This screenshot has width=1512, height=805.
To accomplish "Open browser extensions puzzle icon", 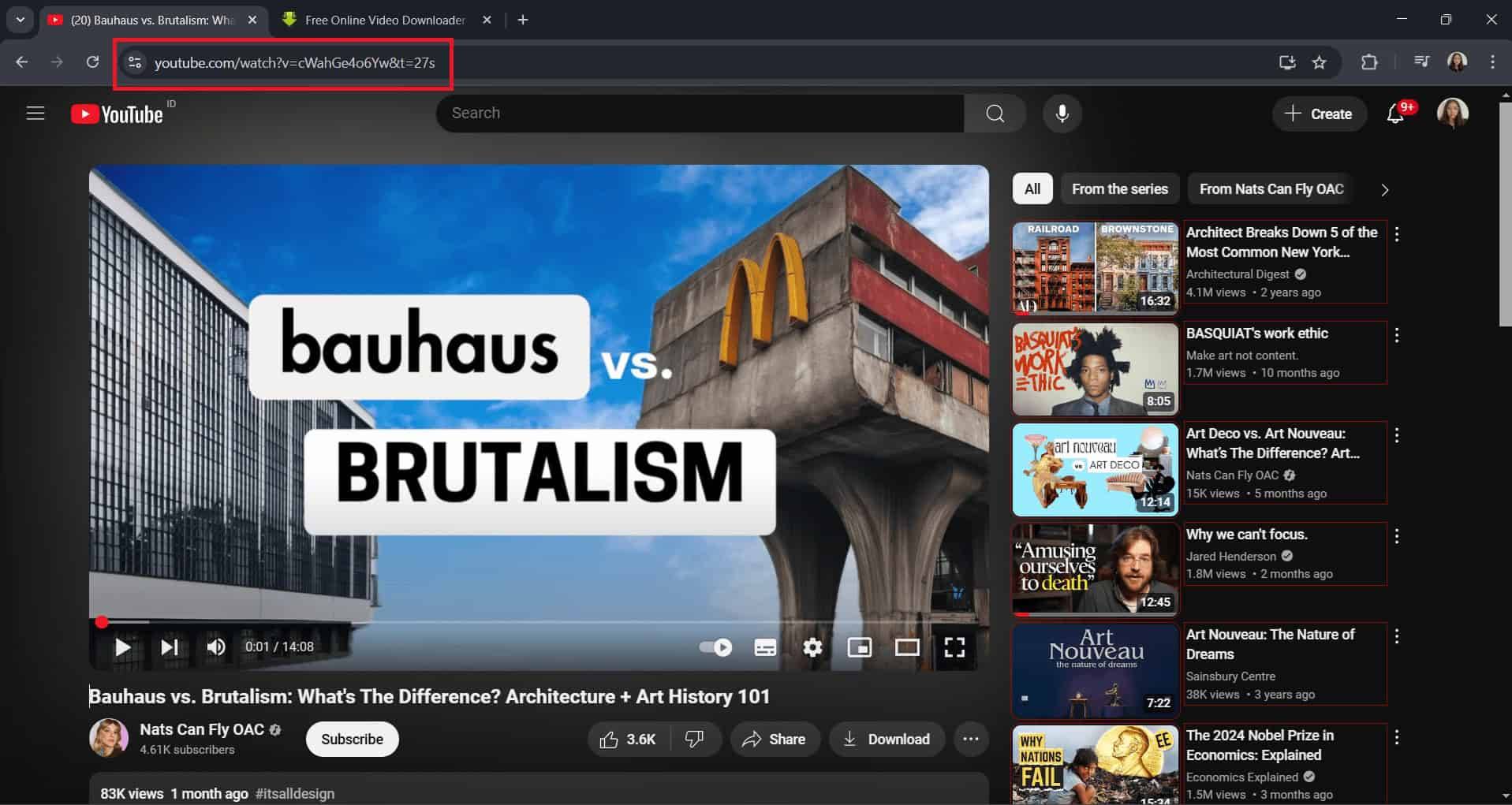I will pyautogui.click(x=1369, y=62).
